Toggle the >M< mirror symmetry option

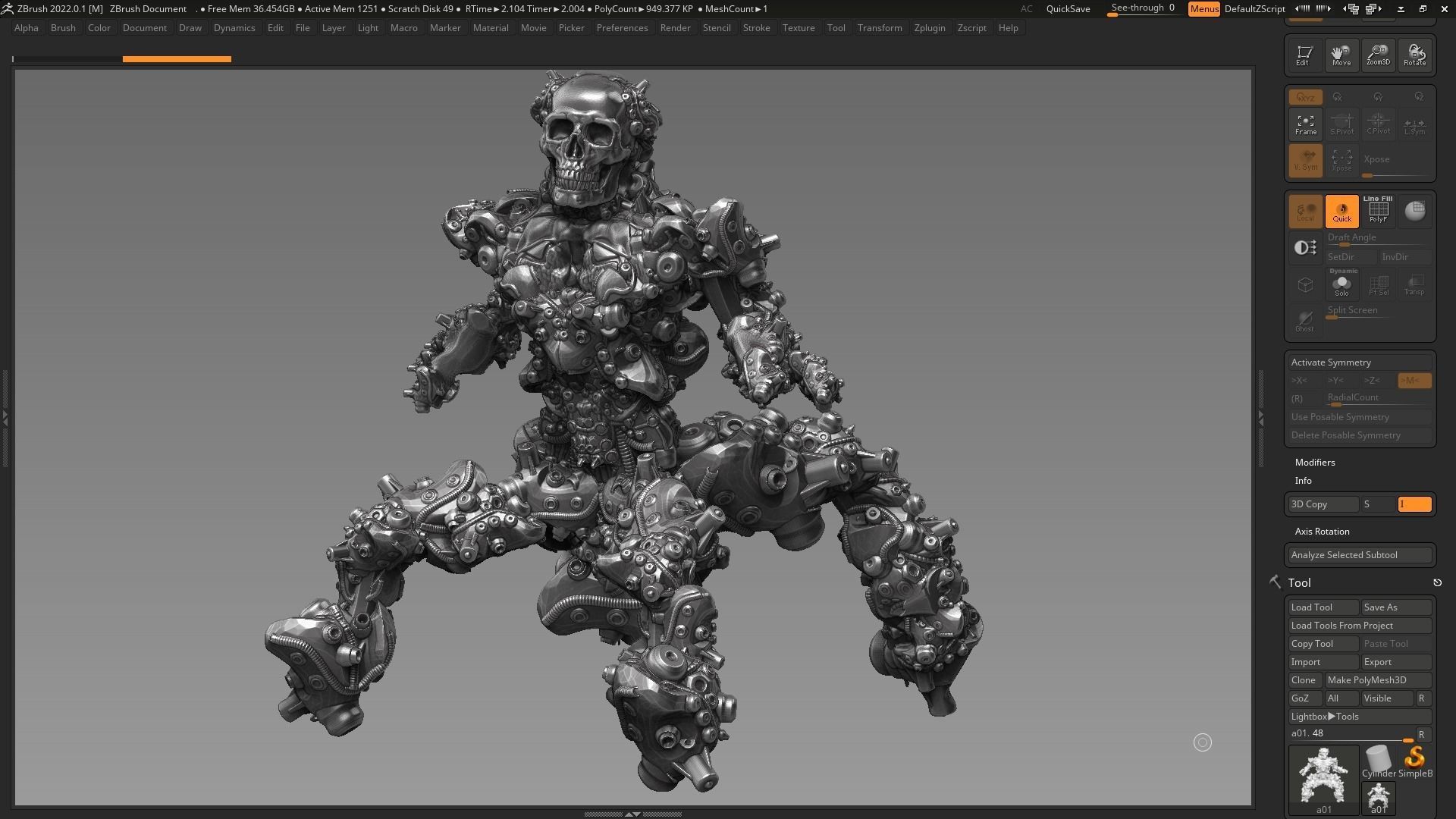[x=1414, y=381]
